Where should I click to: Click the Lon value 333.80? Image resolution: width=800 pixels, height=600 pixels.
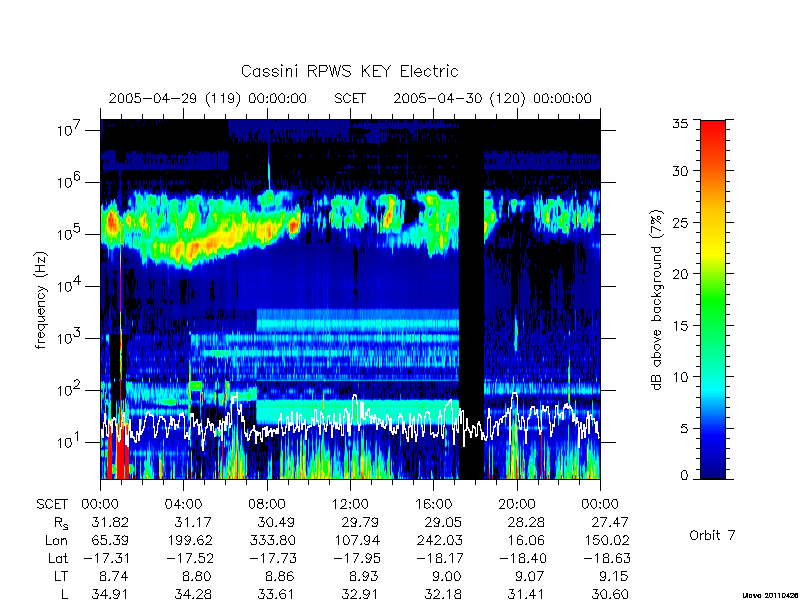point(272,540)
